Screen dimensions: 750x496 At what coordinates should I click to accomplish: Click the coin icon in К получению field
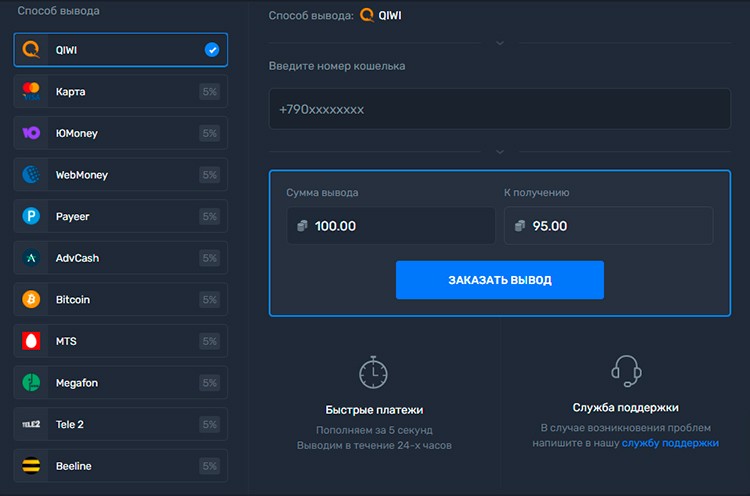coord(520,226)
